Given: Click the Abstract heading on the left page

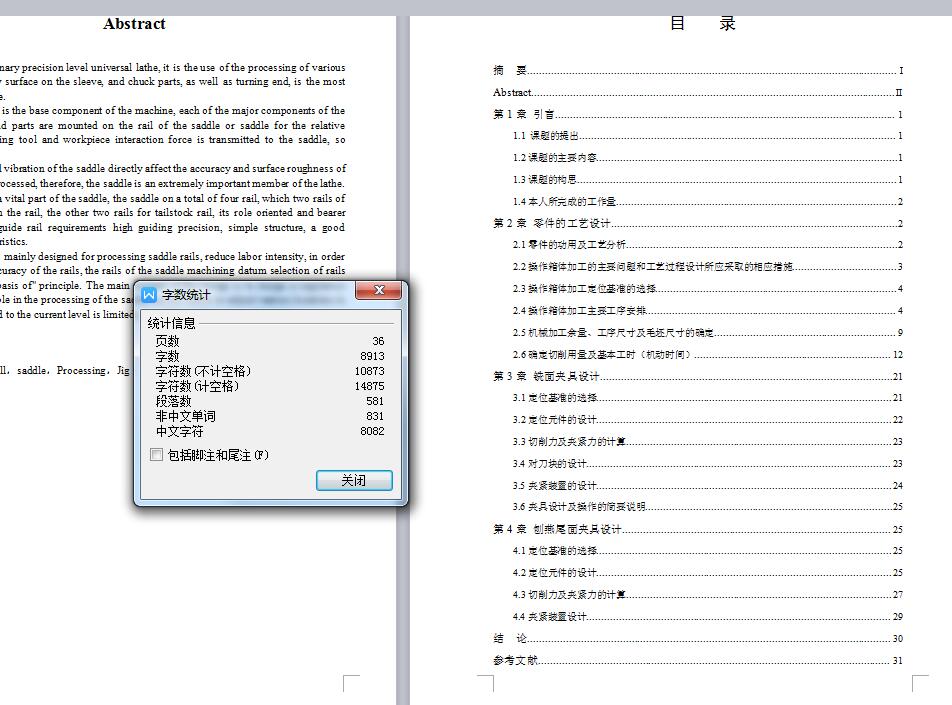Looking at the screenshot, I should click(134, 22).
